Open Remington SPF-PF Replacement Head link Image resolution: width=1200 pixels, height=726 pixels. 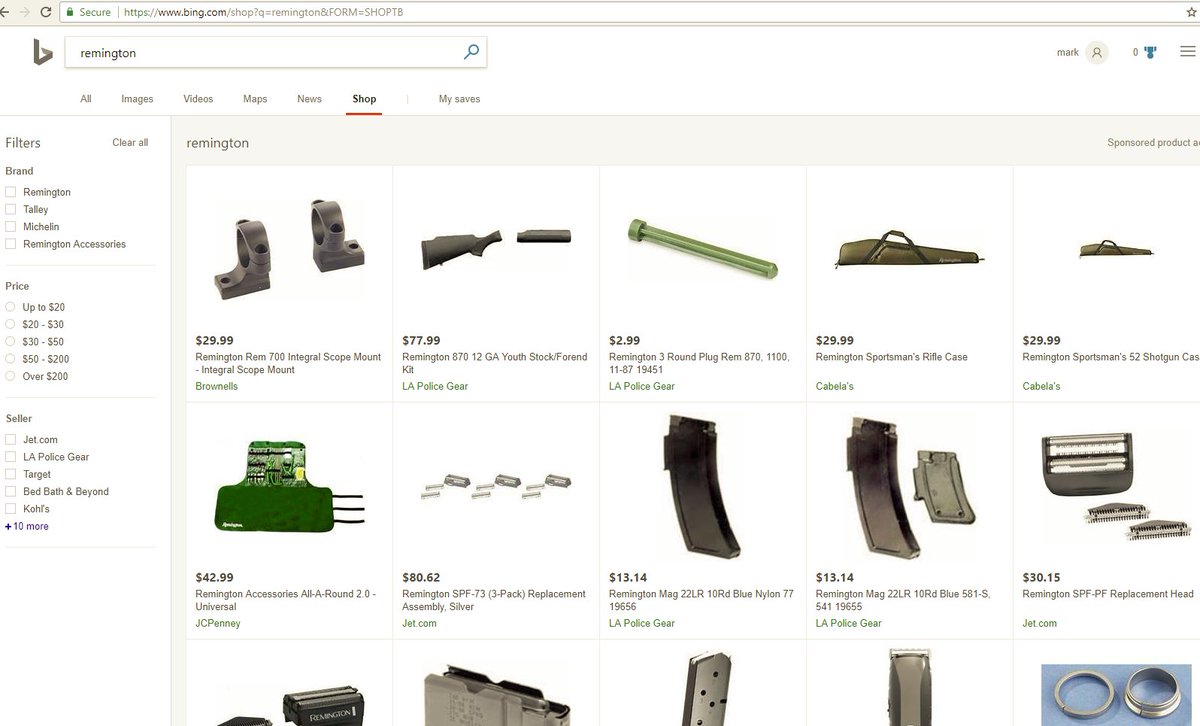click(1108, 594)
